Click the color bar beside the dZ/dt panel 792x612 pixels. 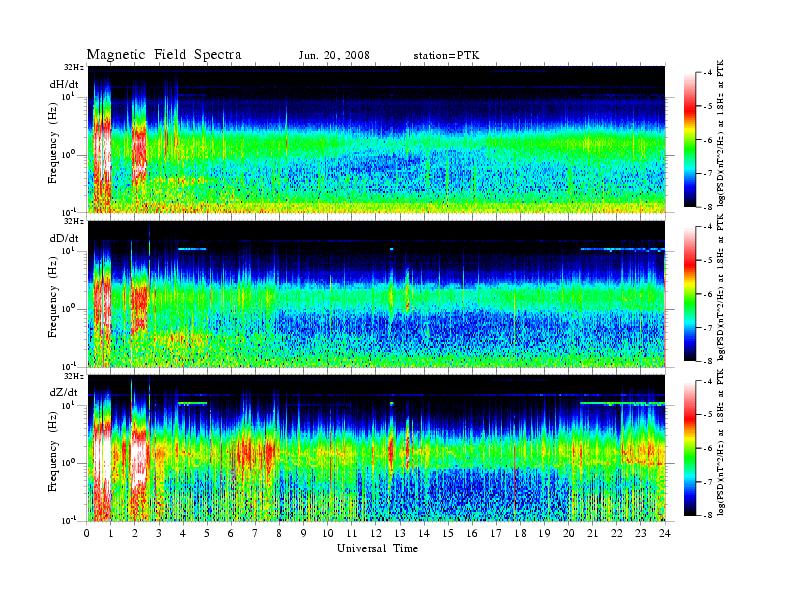point(690,448)
